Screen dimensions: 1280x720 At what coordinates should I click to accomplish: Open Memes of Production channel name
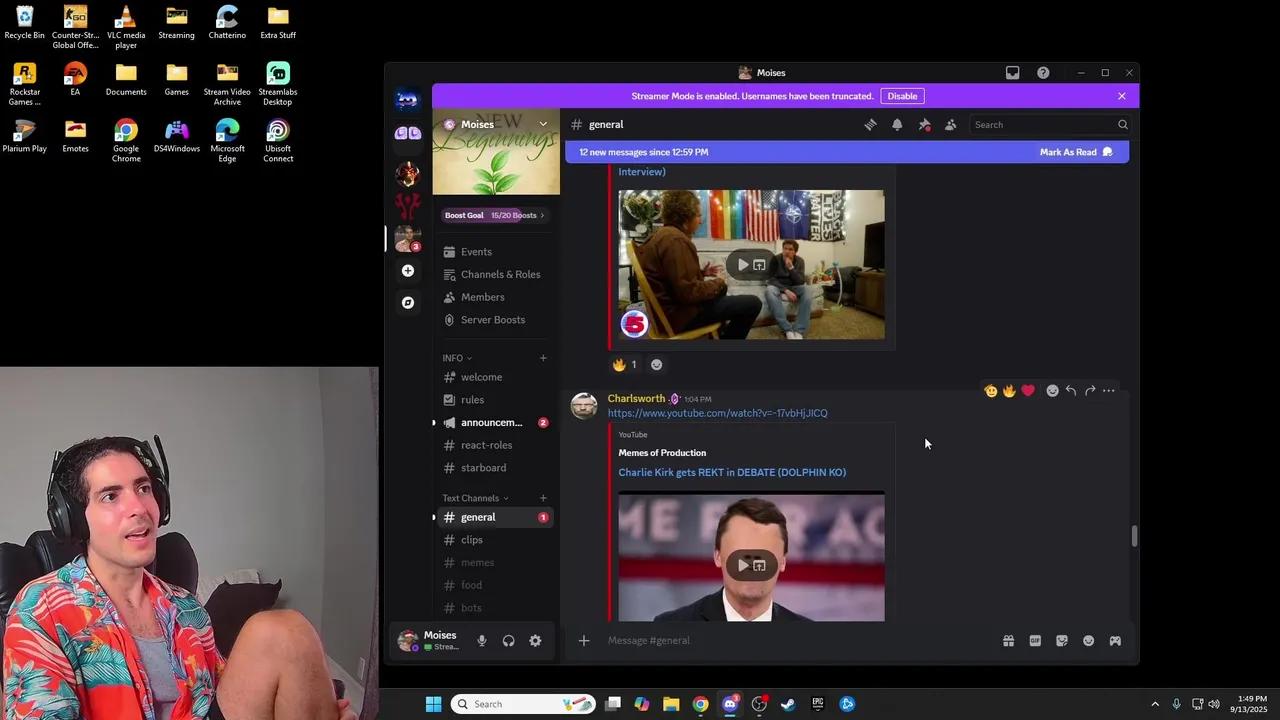tap(662, 453)
